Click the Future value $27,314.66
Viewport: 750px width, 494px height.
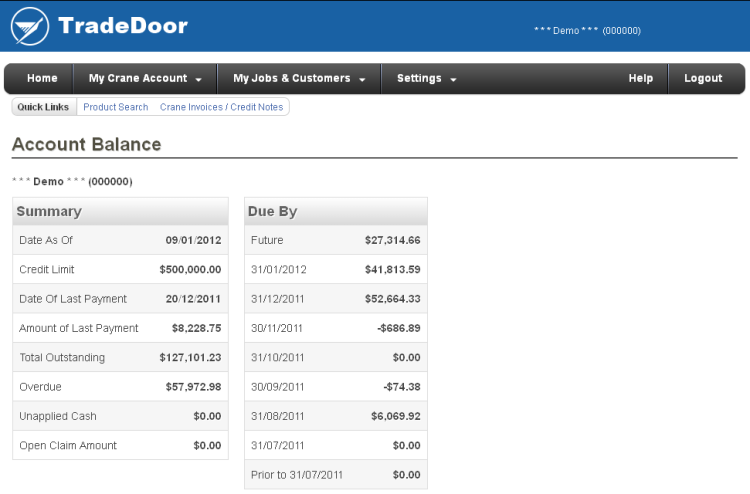point(393,240)
